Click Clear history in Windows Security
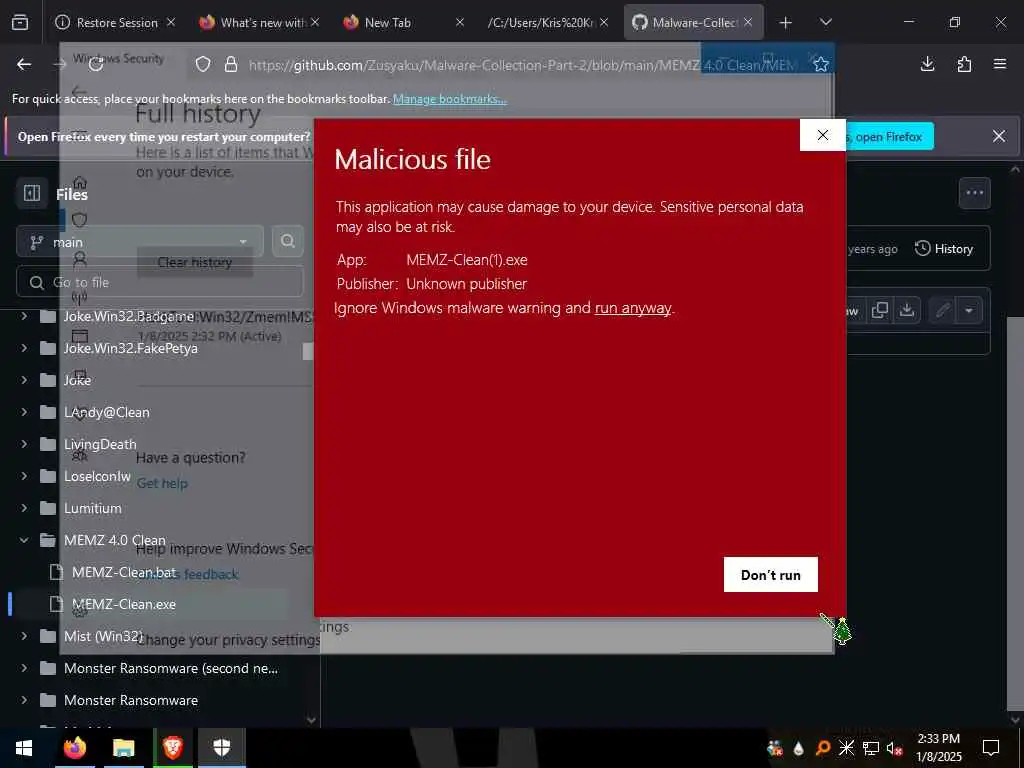1024x768 pixels. point(195,263)
